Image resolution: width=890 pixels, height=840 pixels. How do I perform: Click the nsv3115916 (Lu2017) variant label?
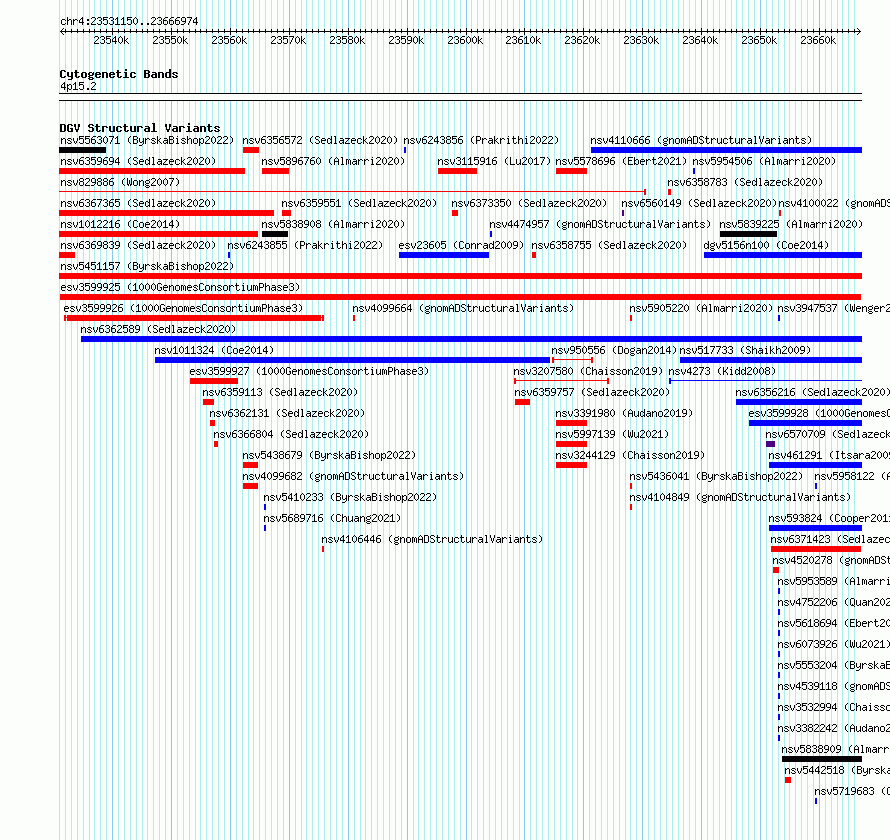[x=494, y=161]
